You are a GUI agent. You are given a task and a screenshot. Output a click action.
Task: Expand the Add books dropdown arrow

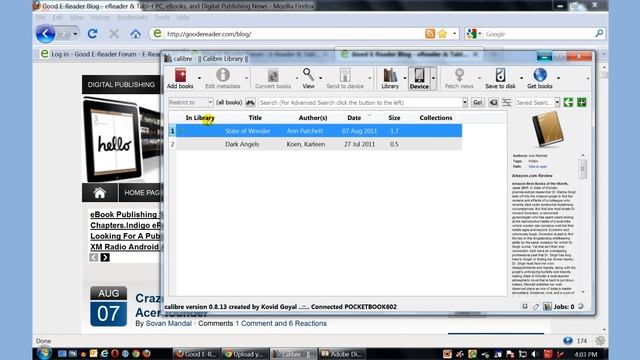[199, 78]
